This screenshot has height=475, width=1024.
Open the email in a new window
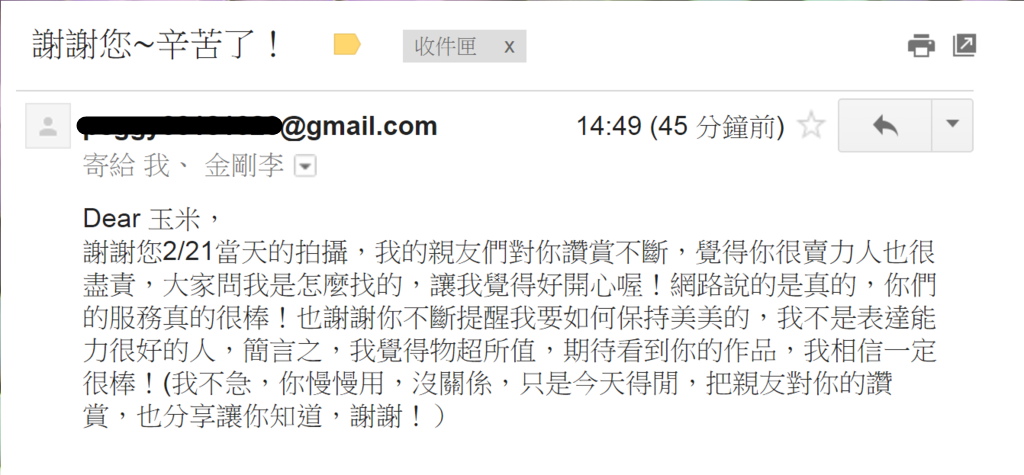pyautogui.click(x=964, y=46)
